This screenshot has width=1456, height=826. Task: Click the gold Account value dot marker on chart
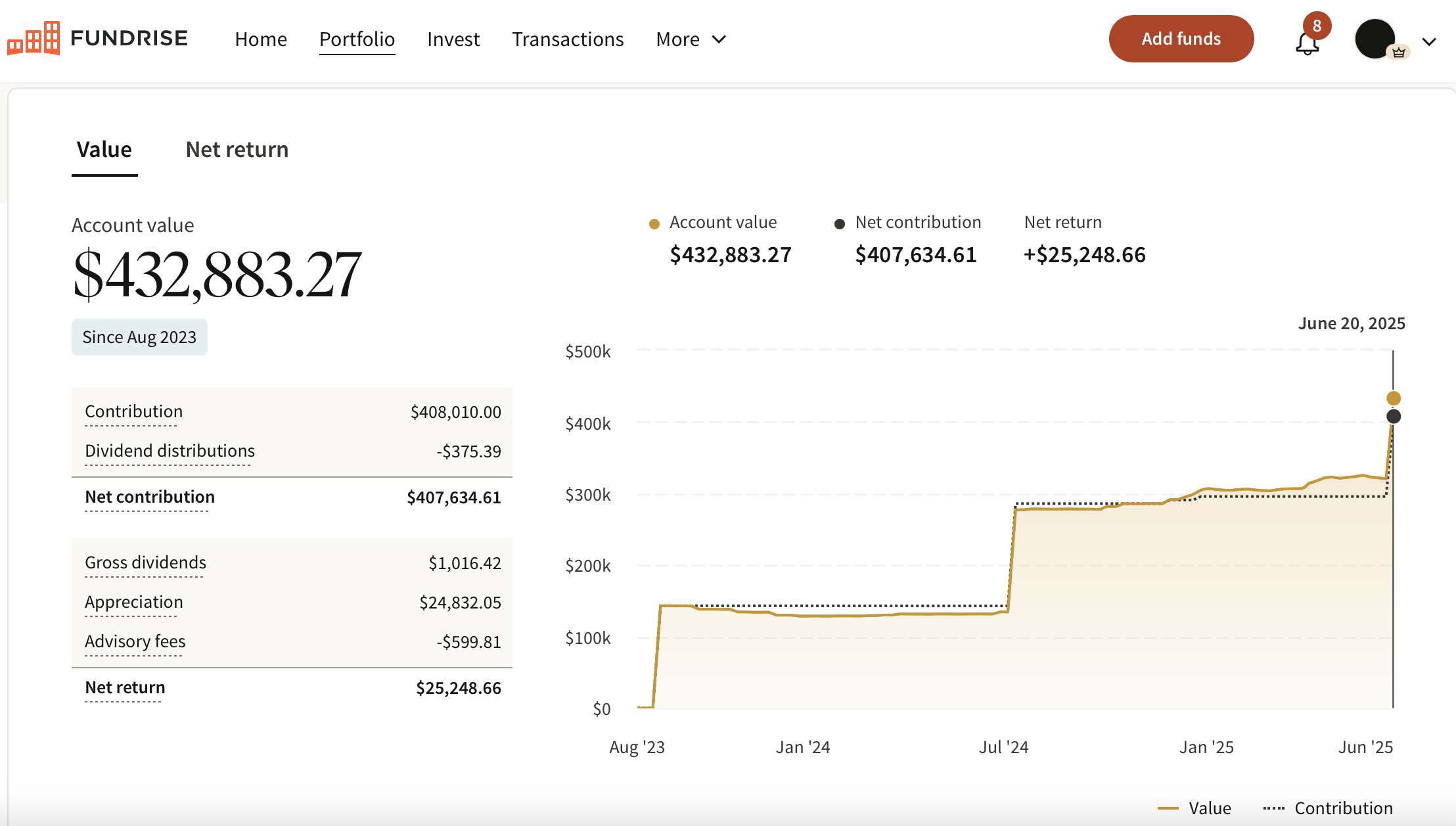1393,397
